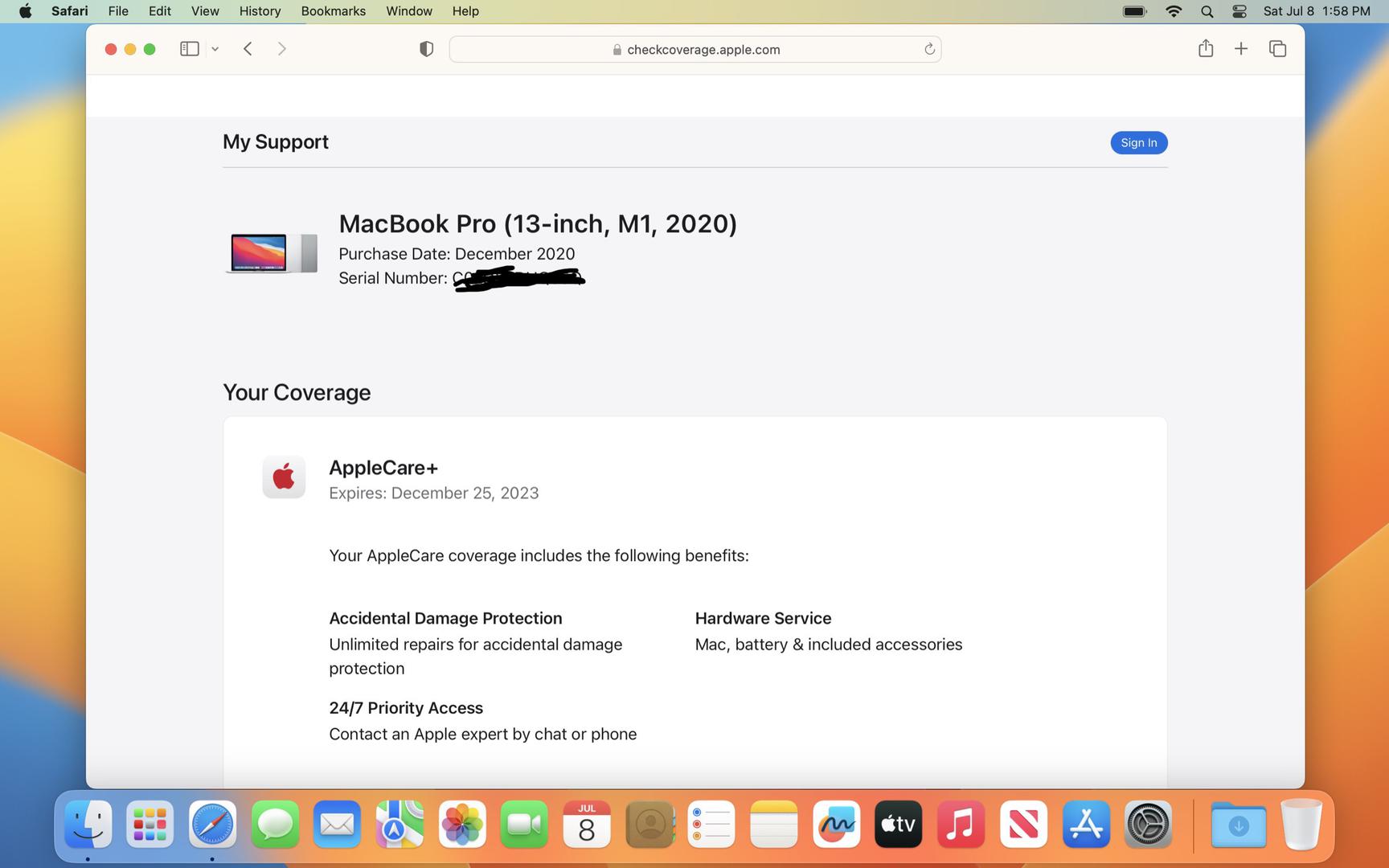Go back to the previous page
Screen dimensions: 1389x868
pyautogui.click(x=248, y=49)
